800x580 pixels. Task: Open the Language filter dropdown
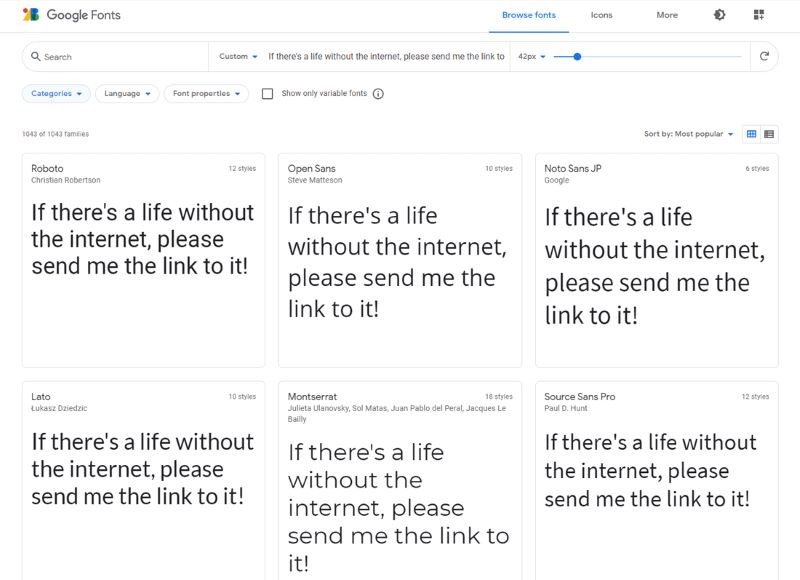tap(125, 93)
